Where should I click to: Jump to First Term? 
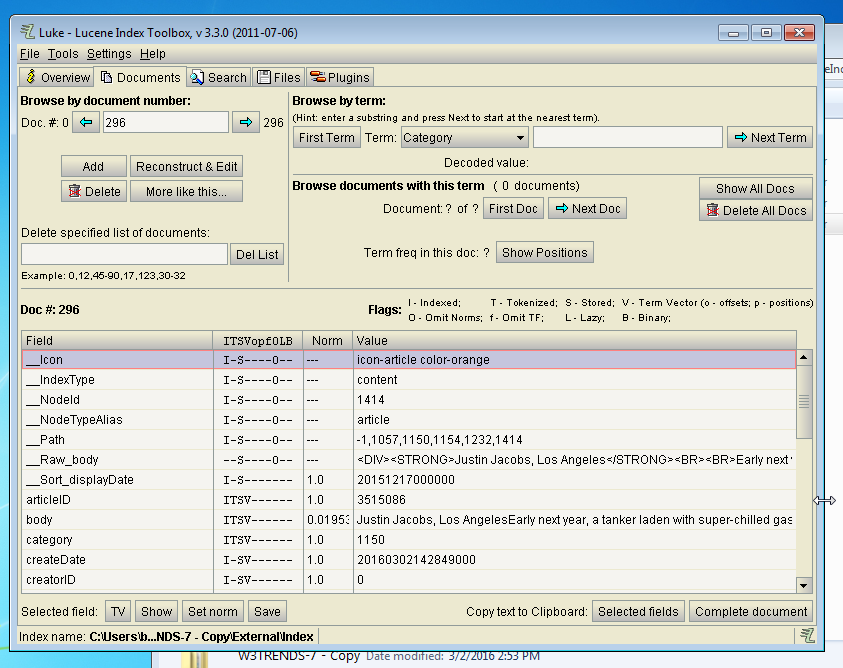tap(326, 138)
